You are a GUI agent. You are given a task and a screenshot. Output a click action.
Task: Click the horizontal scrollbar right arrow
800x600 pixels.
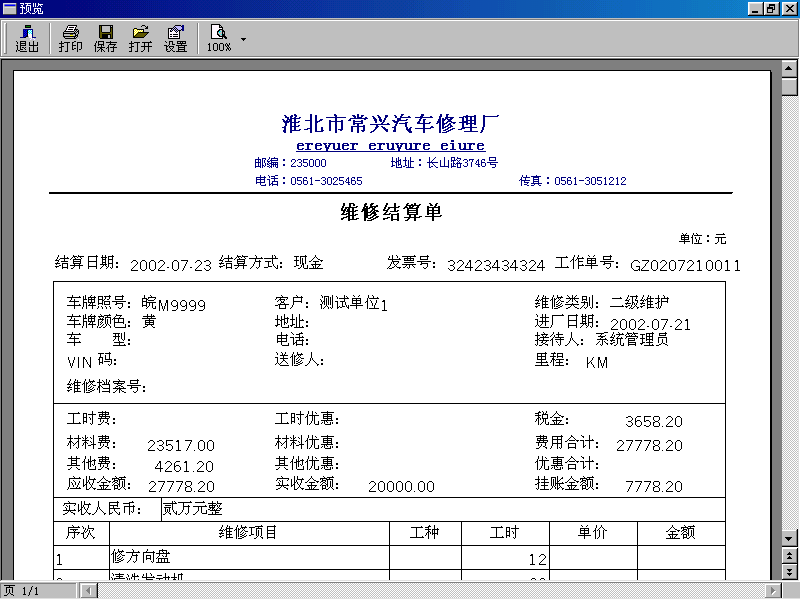point(773,591)
